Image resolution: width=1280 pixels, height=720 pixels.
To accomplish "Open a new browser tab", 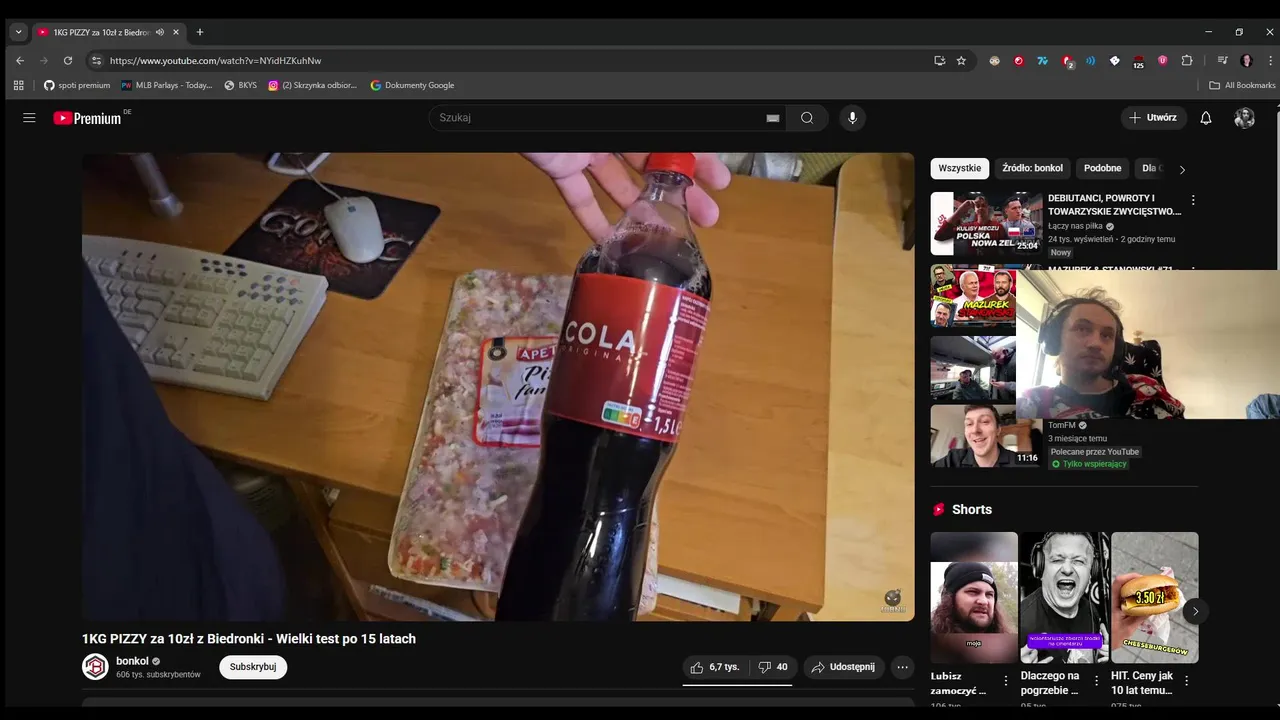I will click(199, 32).
